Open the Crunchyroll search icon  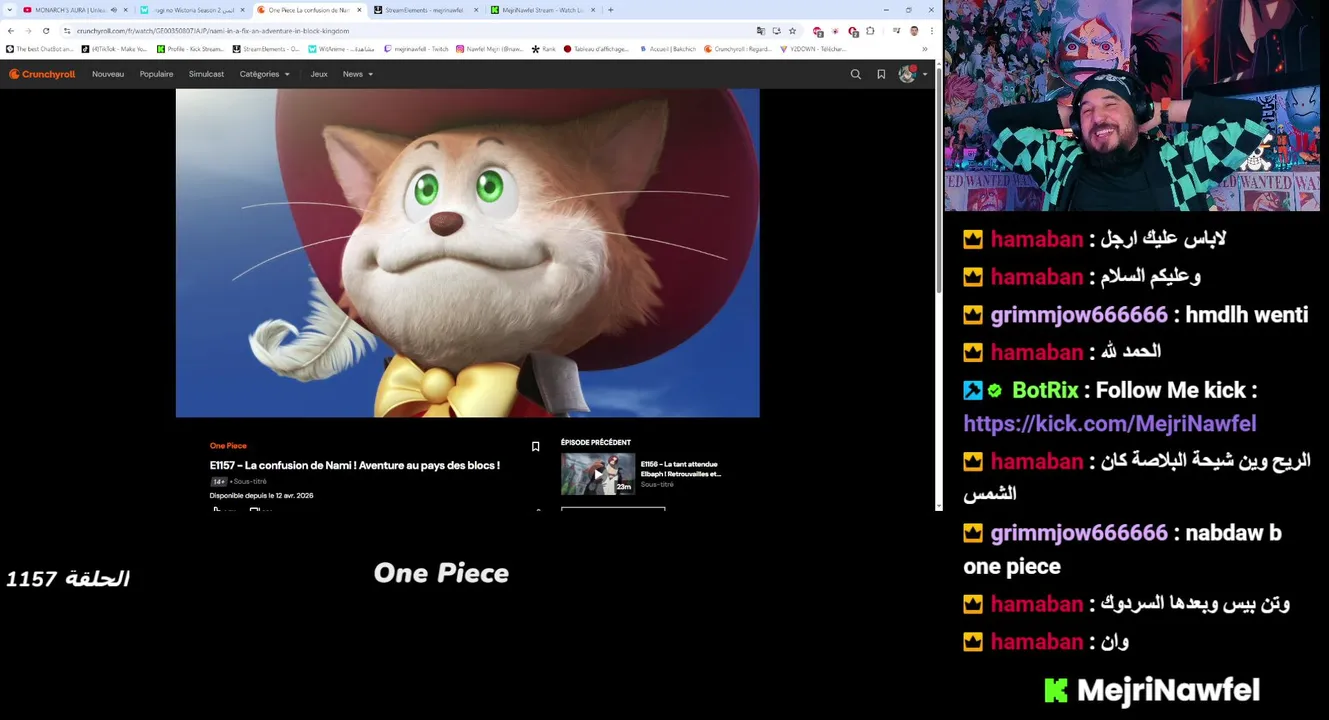pos(855,74)
